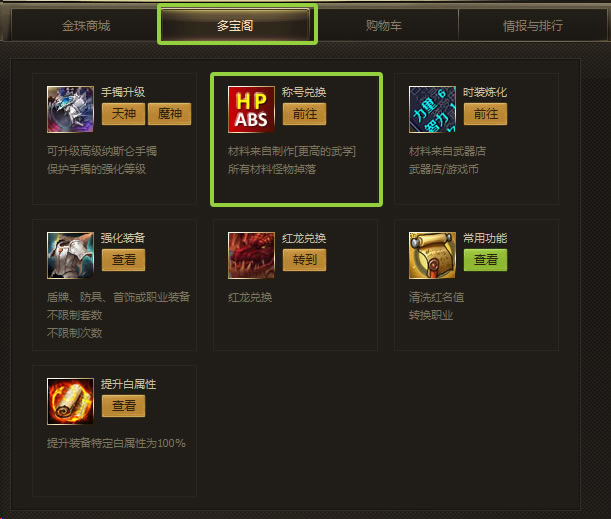Click the 强化装备 armor icon
611x519 pixels.
[x=70, y=256]
